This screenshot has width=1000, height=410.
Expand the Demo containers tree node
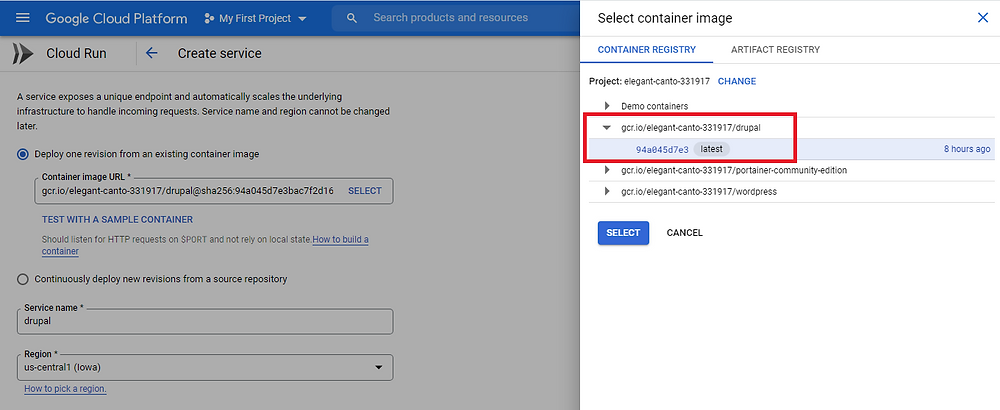tap(607, 106)
